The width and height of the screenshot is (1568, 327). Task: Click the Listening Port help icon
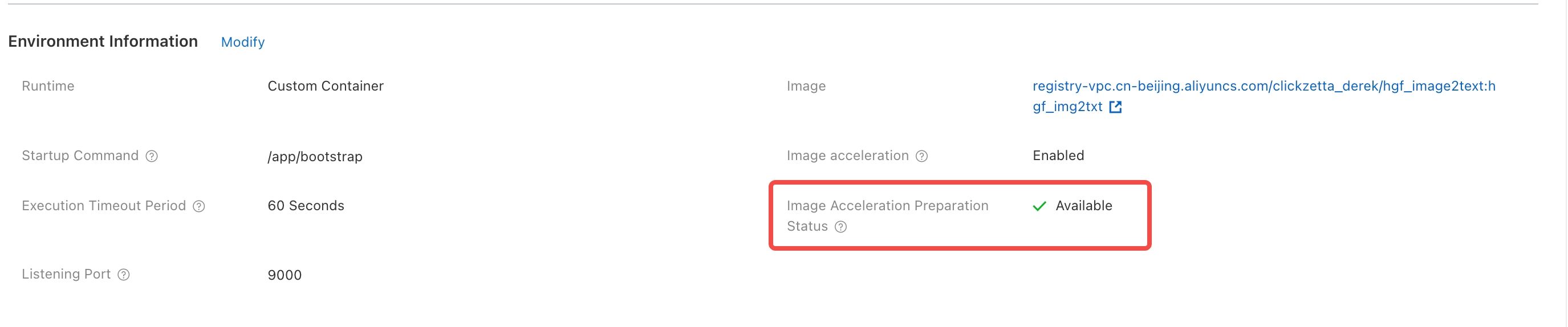[124, 275]
